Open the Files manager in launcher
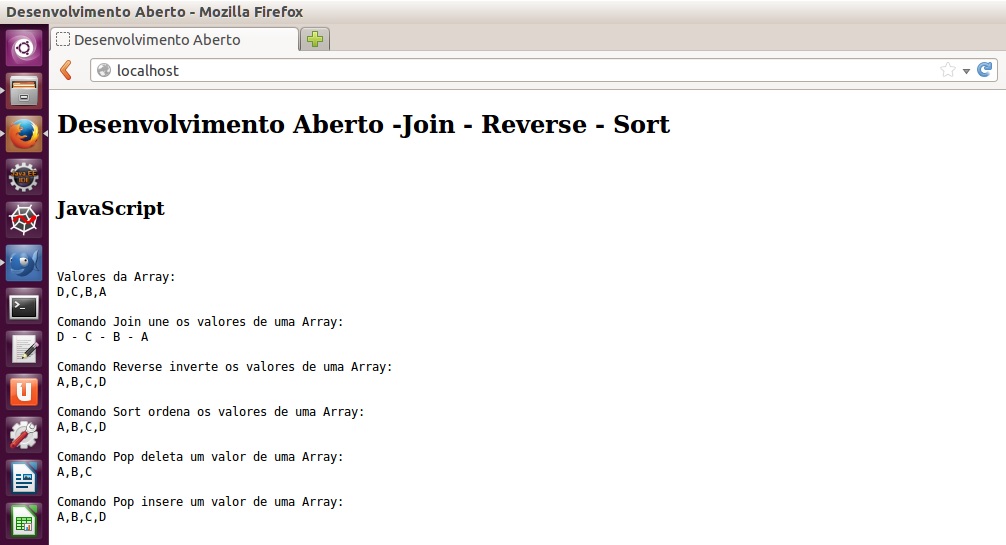This screenshot has height=545, width=1006. (x=24, y=91)
